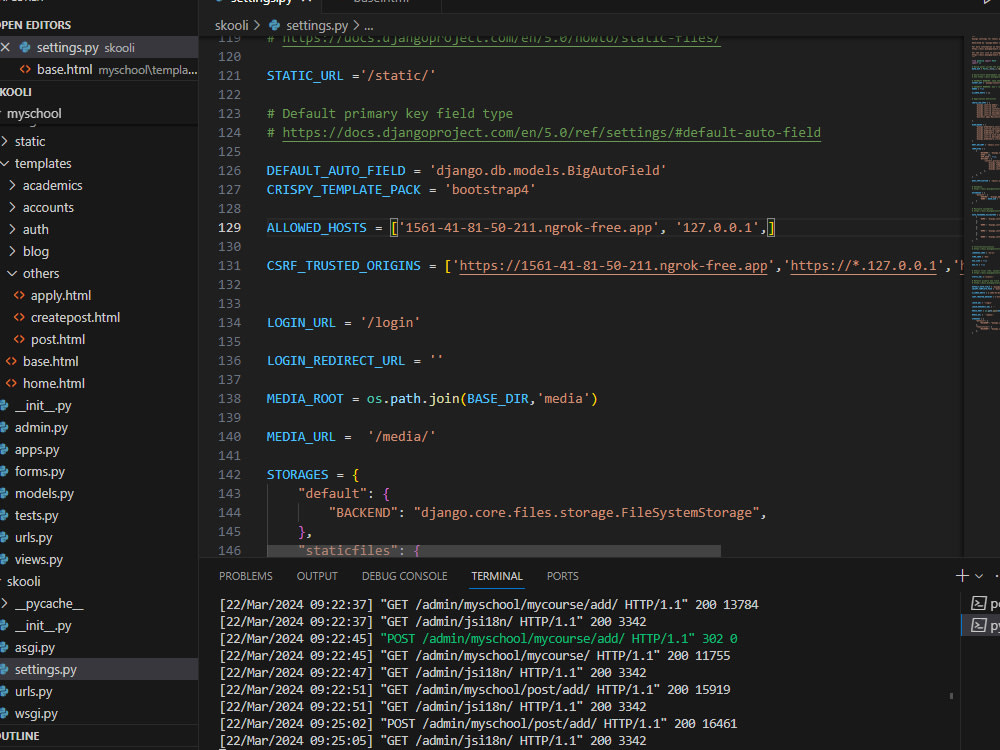The width and height of the screenshot is (1000, 750).
Task: Click Open Editors section header
Action: (x=99, y=25)
